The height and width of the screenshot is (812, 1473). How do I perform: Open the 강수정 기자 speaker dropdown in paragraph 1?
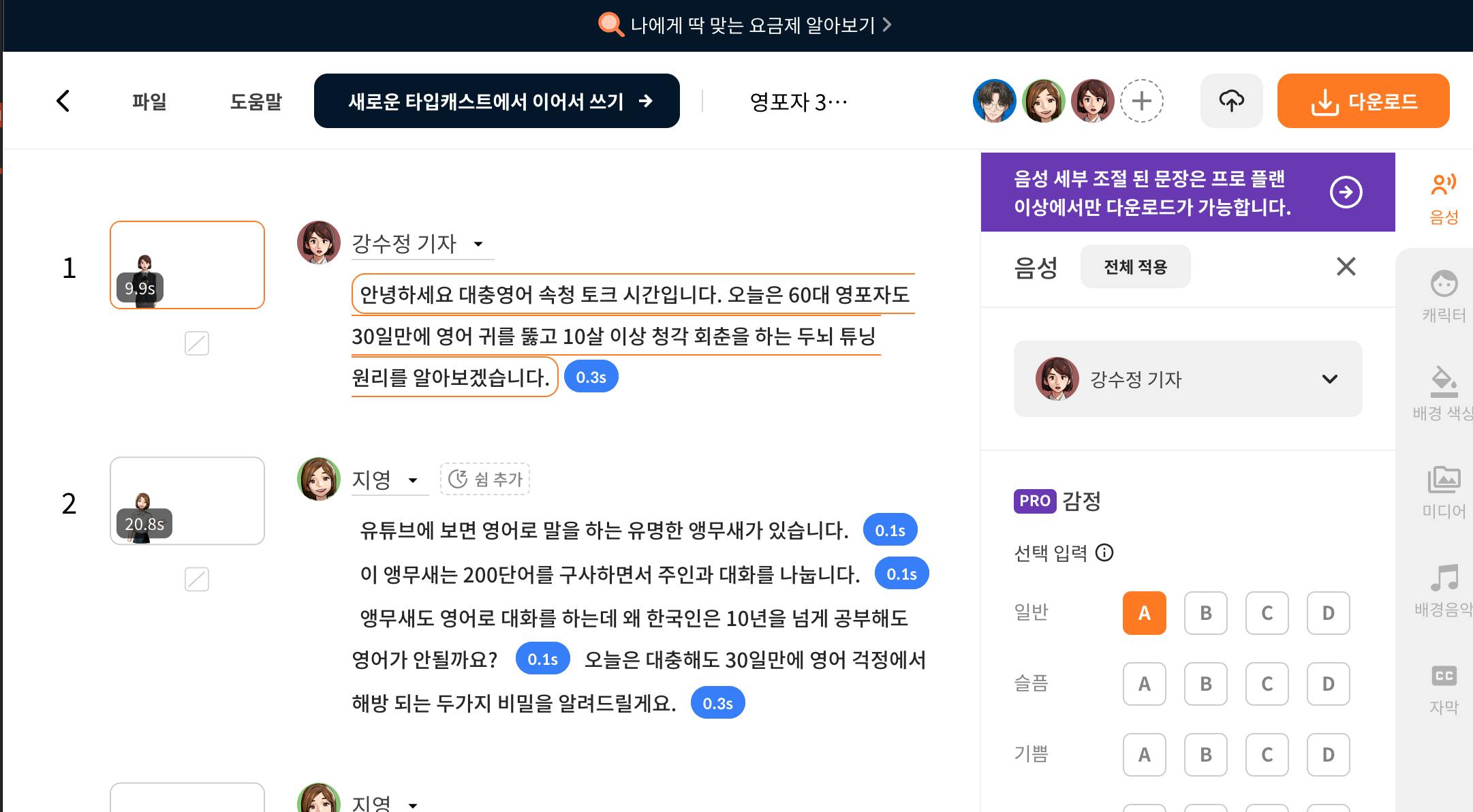(x=479, y=244)
